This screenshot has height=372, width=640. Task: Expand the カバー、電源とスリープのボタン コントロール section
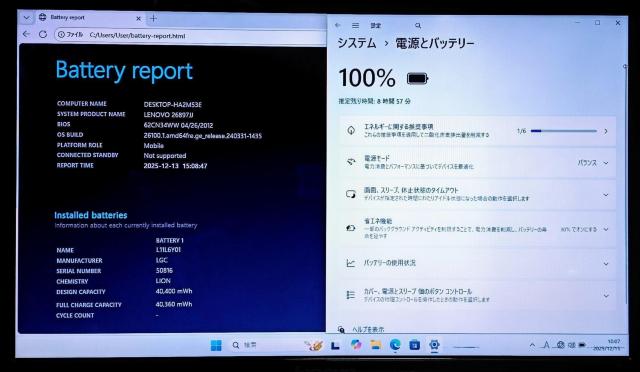point(477,295)
